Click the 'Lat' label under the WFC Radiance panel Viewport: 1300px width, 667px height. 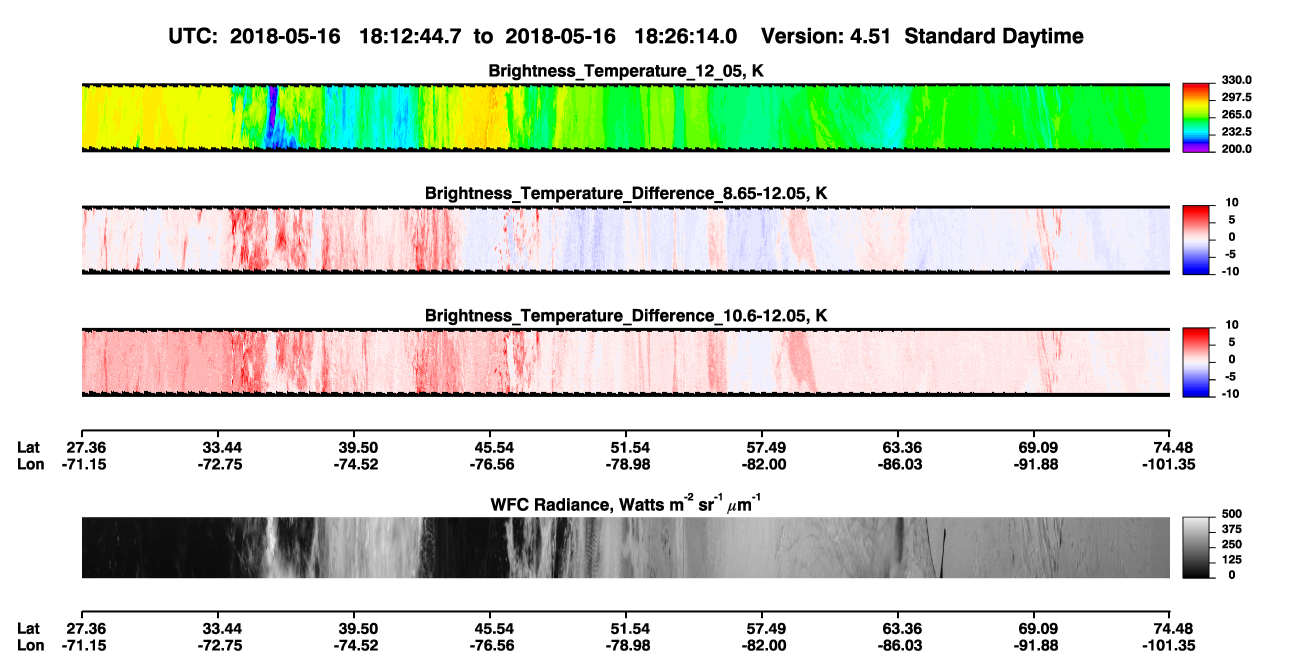(29, 628)
